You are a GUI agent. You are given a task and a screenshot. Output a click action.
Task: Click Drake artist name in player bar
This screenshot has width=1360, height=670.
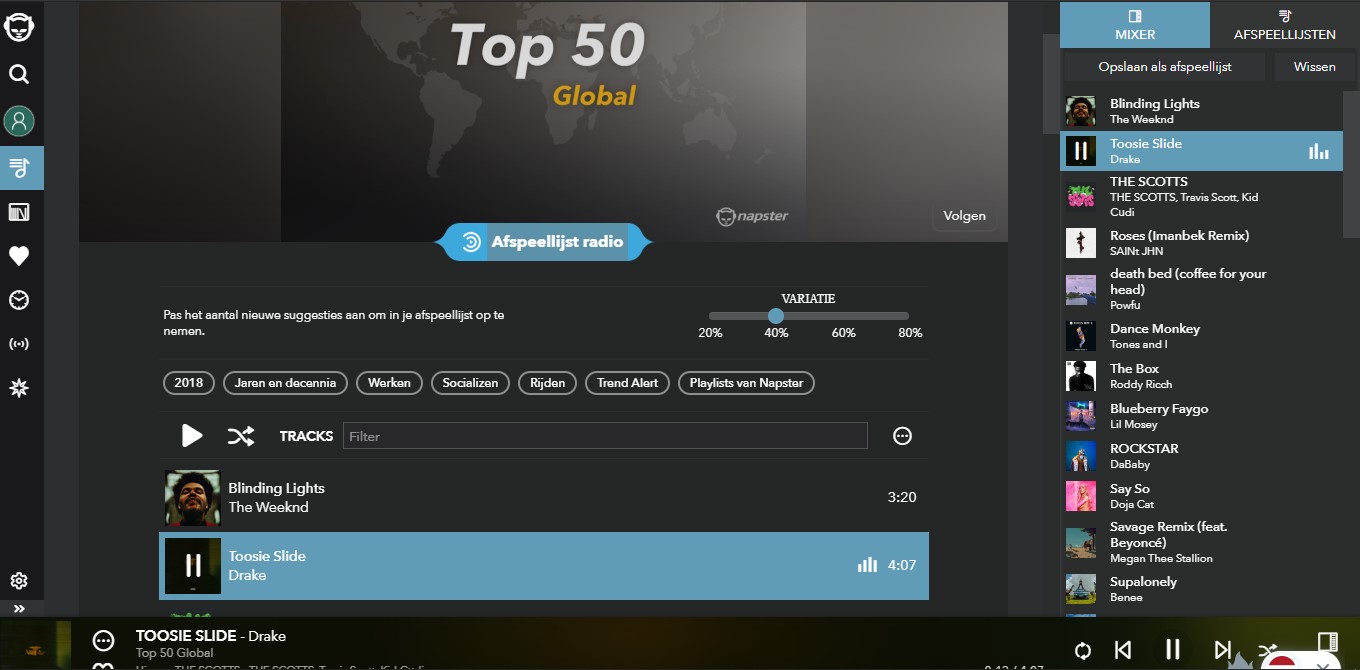267,636
